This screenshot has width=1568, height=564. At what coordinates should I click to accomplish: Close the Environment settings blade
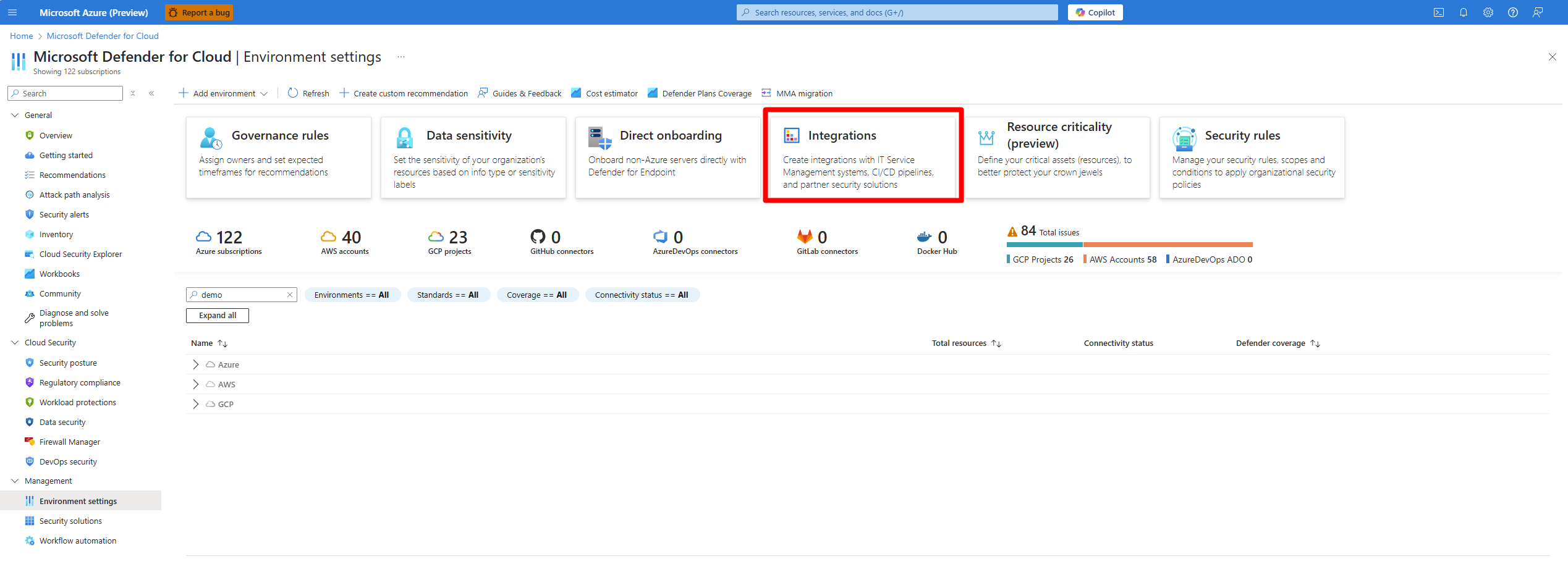tap(1552, 57)
